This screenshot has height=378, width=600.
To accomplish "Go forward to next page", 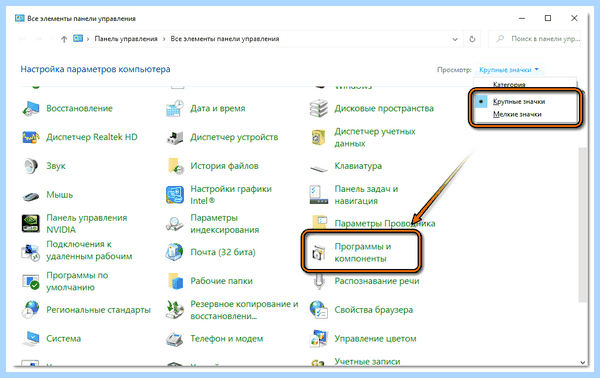I will pyautogui.click(x=39, y=39).
